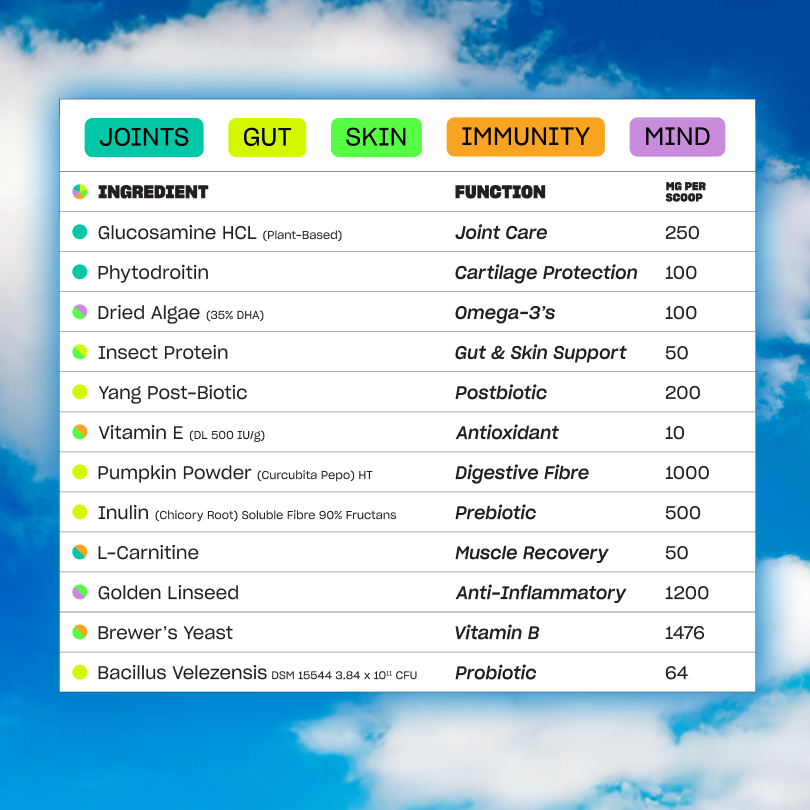Click the dot beside Brewer's Yeast
The image size is (810, 810).
click(x=80, y=633)
